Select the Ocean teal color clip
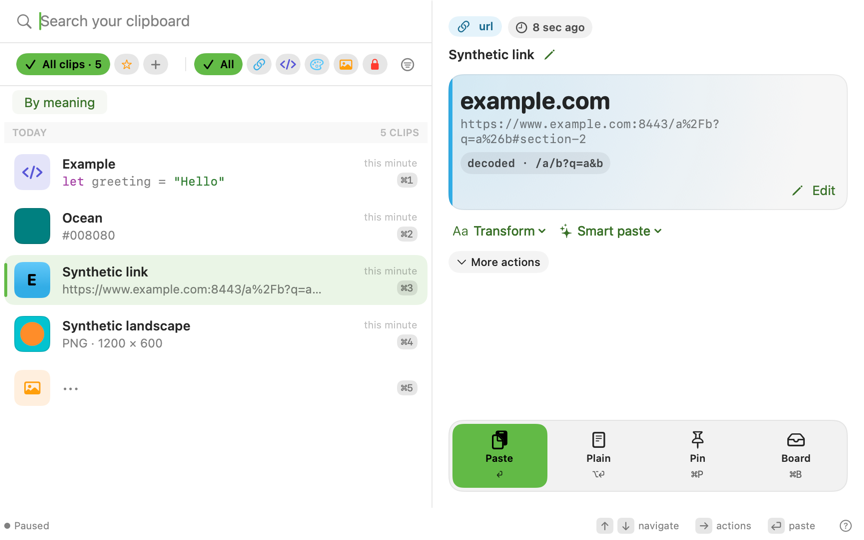This screenshot has width=864, height=540. [216, 226]
